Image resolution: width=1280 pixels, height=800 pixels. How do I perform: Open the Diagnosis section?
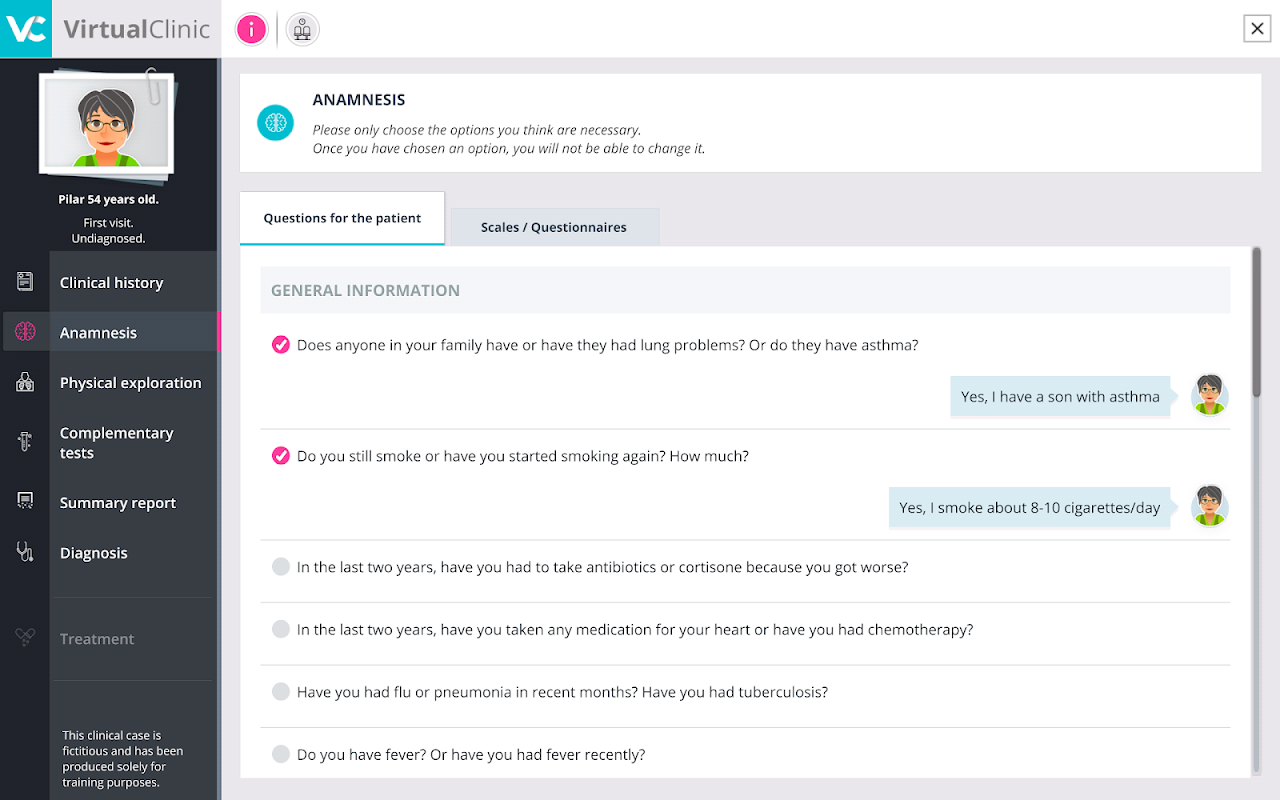tap(93, 553)
